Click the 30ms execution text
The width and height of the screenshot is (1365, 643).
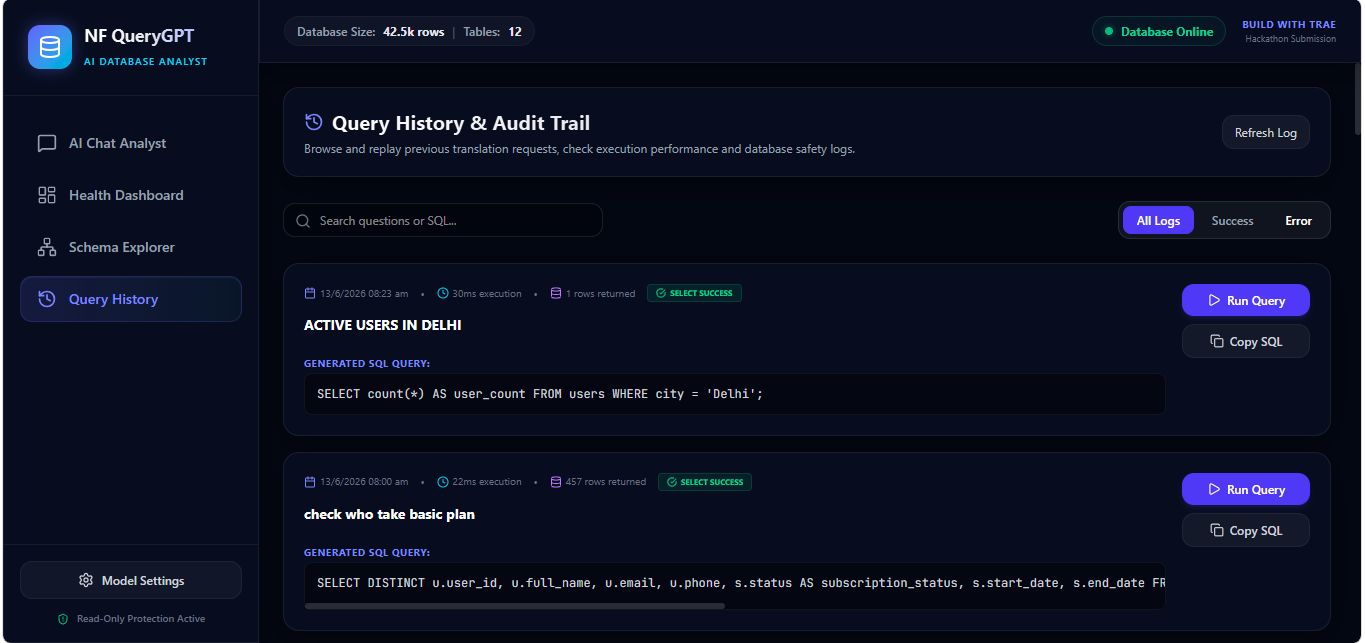(487, 294)
